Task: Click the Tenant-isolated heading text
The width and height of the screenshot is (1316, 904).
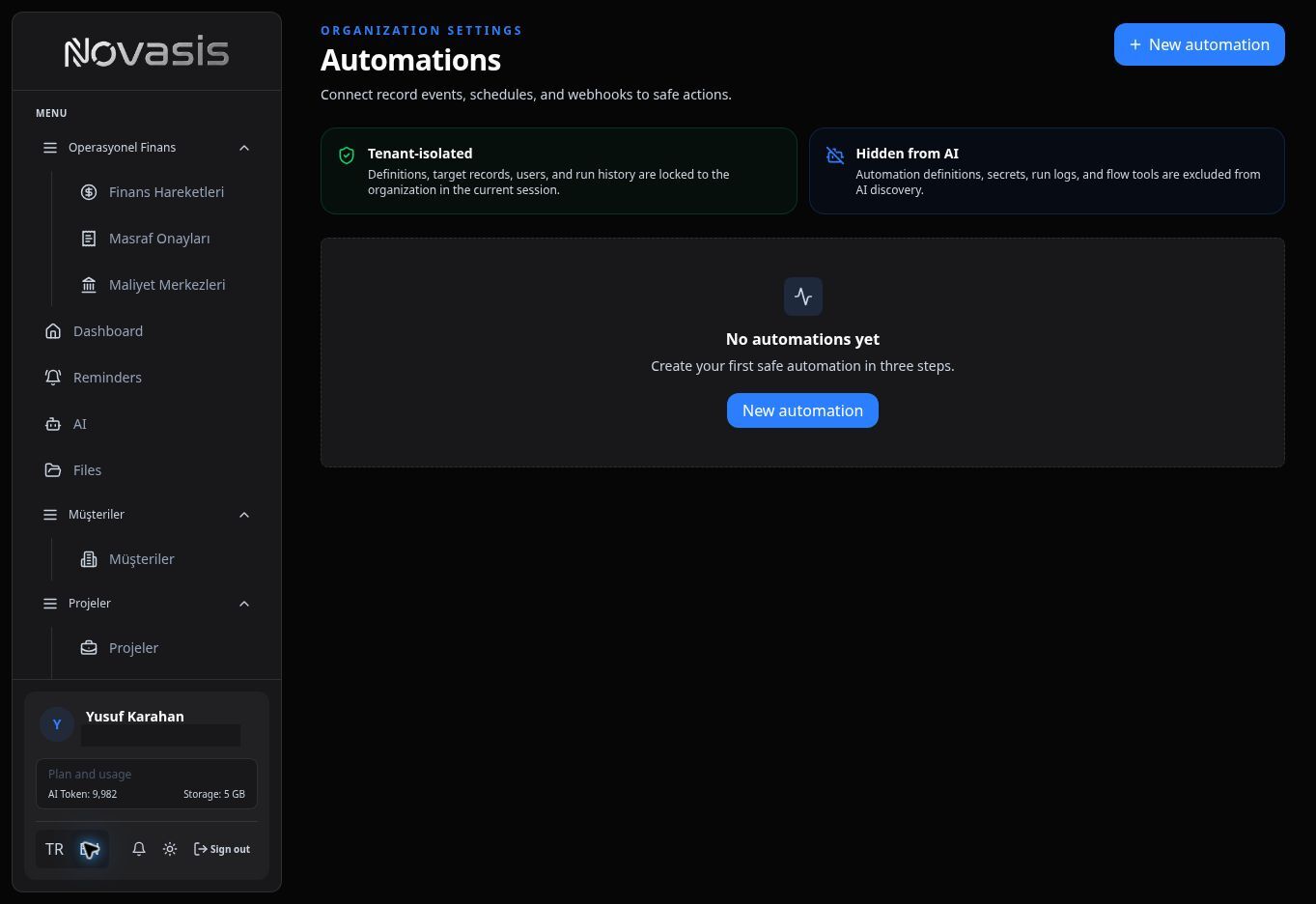Action: coord(420,154)
